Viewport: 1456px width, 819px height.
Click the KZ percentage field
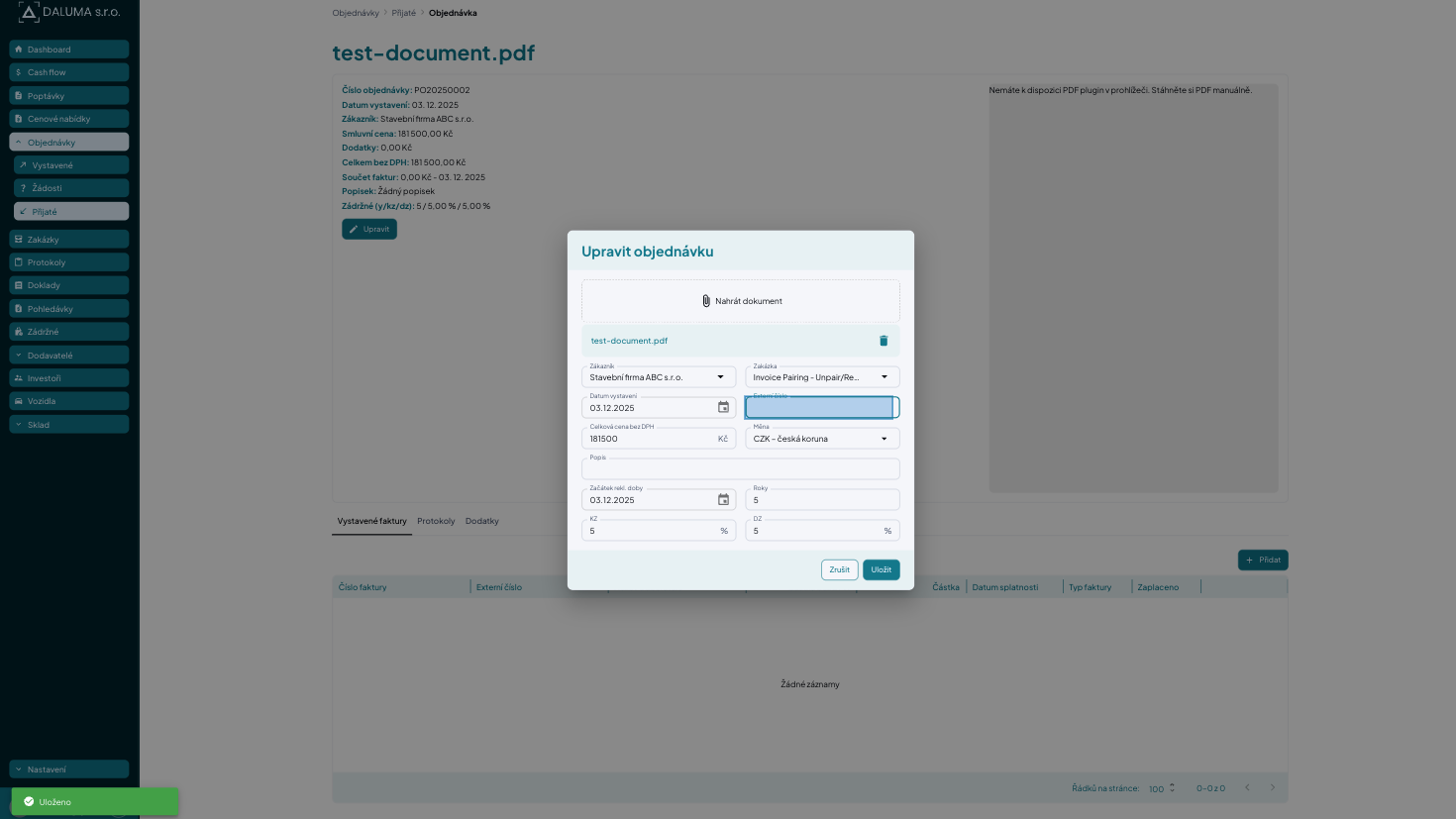pos(659,531)
